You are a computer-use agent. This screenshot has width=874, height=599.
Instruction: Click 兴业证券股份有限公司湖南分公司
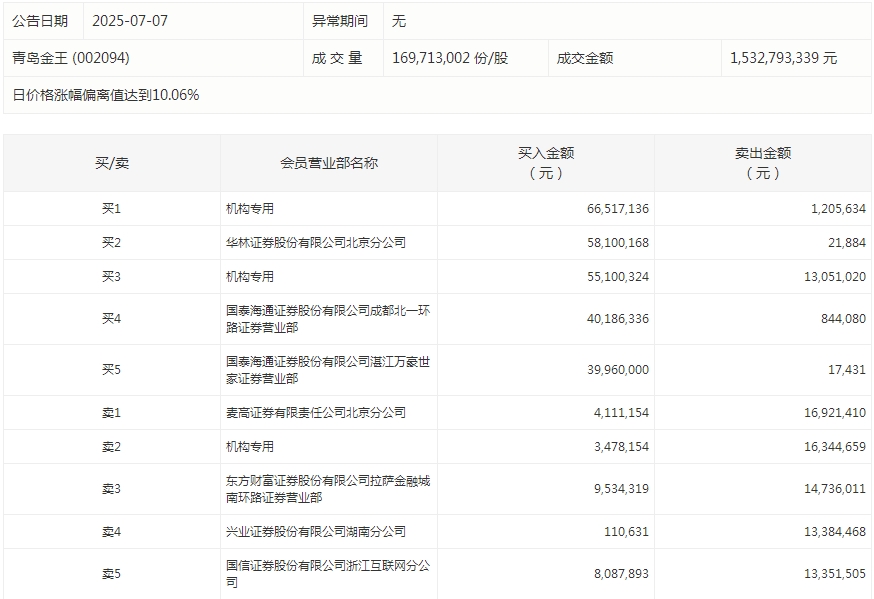click(x=315, y=532)
